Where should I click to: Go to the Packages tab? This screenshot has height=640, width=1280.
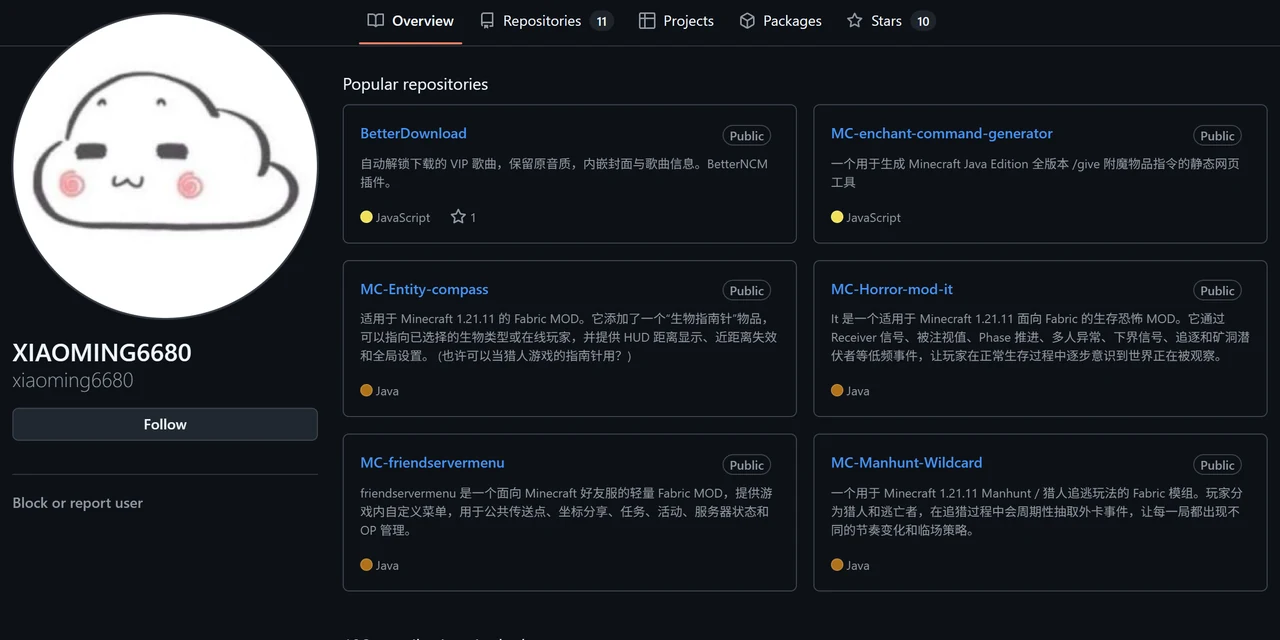(x=780, y=21)
